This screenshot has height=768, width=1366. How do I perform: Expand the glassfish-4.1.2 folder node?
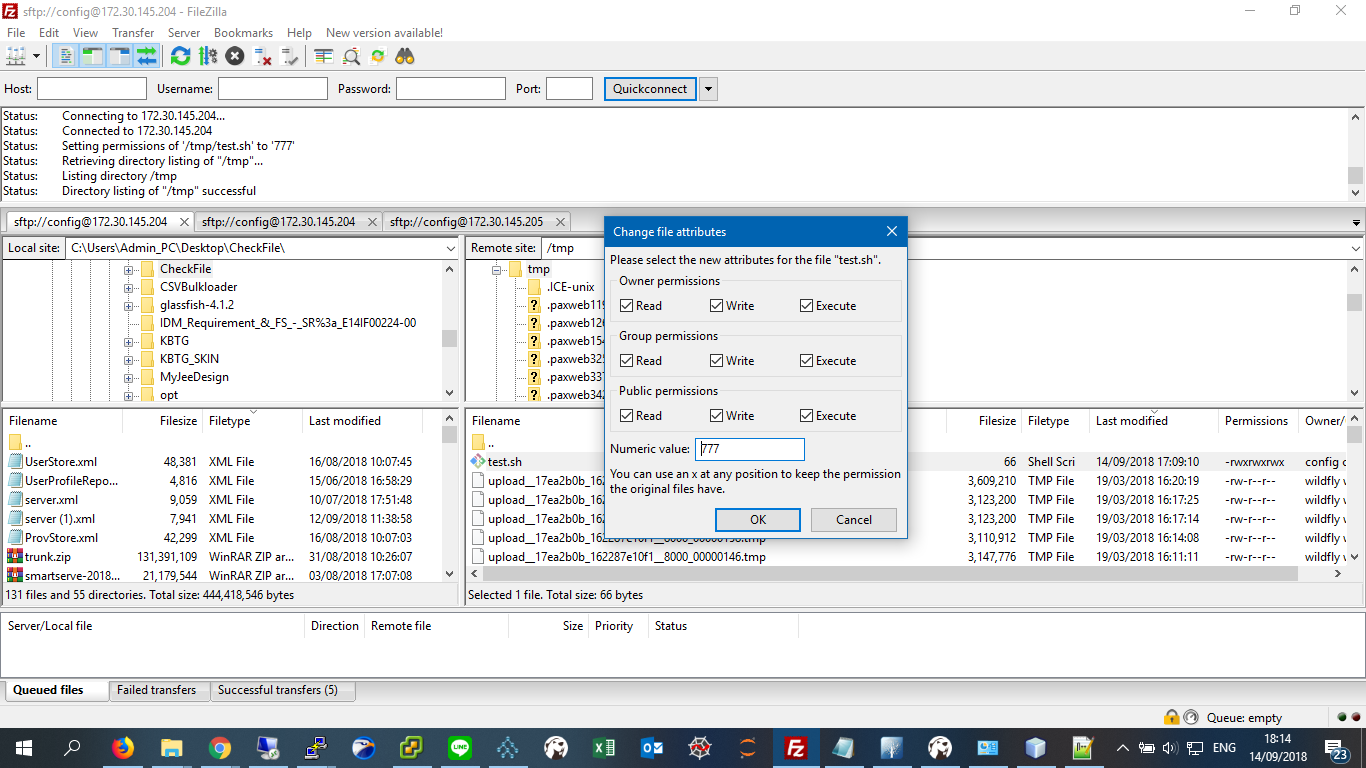coord(128,306)
